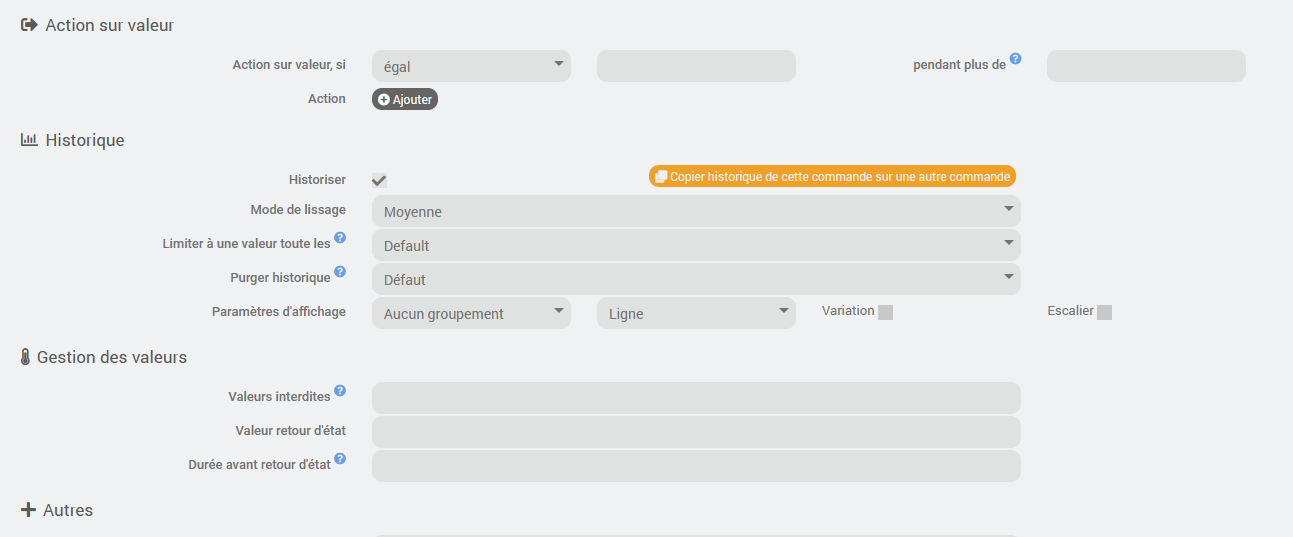Click help icon beside 'Durée avant retour d'état'
Screen dimensions: 1293x537
point(340,459)
